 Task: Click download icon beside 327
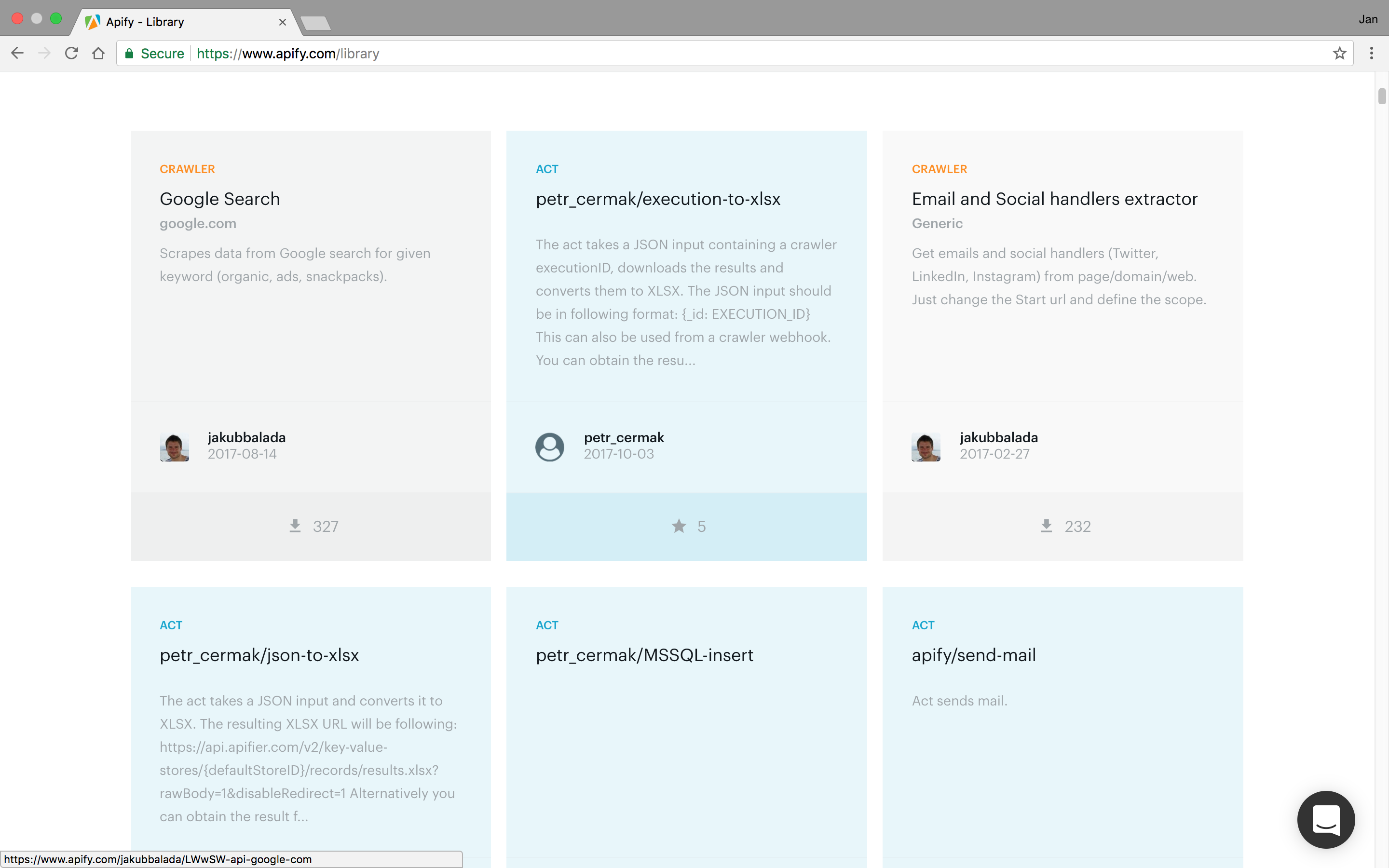295,526
